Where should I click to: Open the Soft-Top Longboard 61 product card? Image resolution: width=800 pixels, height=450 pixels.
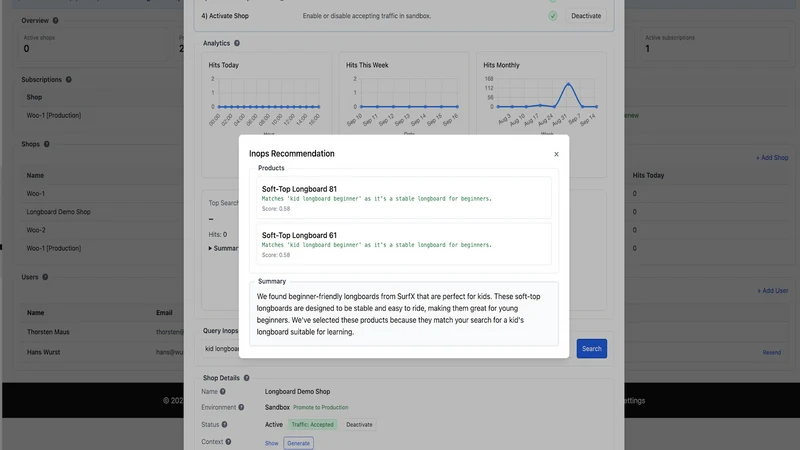click(404, 244)
